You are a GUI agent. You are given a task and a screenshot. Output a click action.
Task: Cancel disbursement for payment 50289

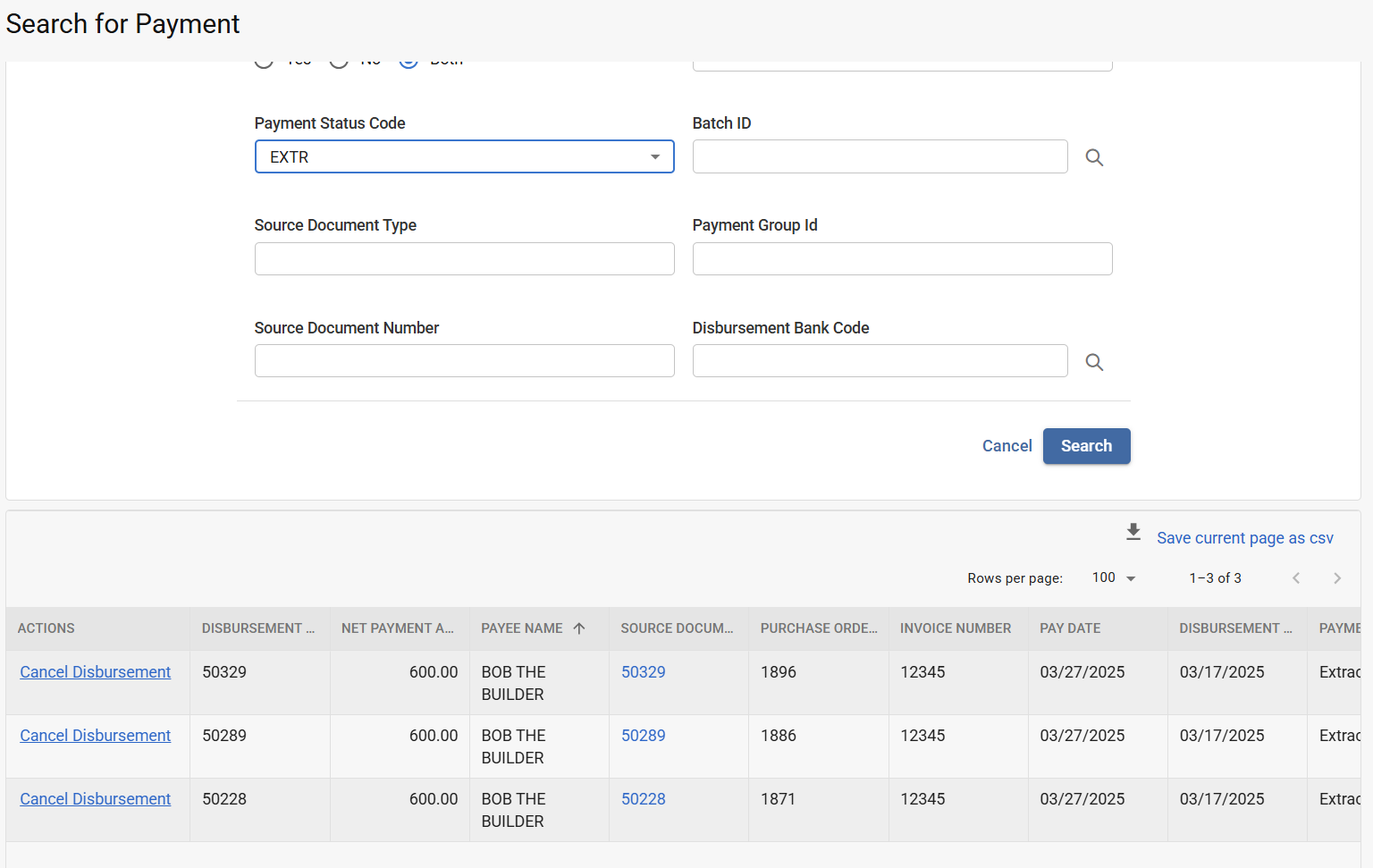(96, 736)
